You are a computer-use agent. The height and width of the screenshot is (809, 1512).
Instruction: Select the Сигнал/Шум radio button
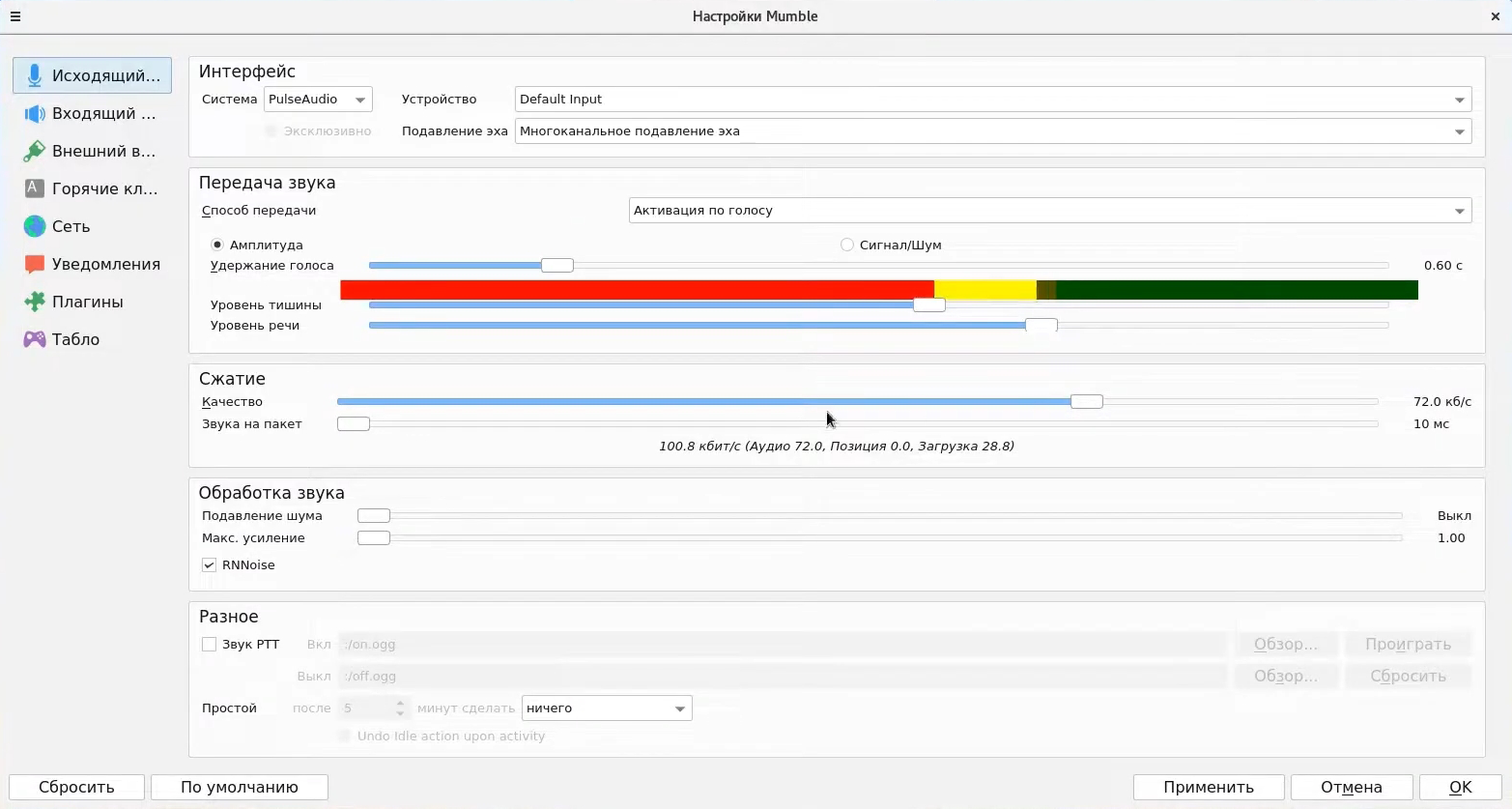click(847, 246)
